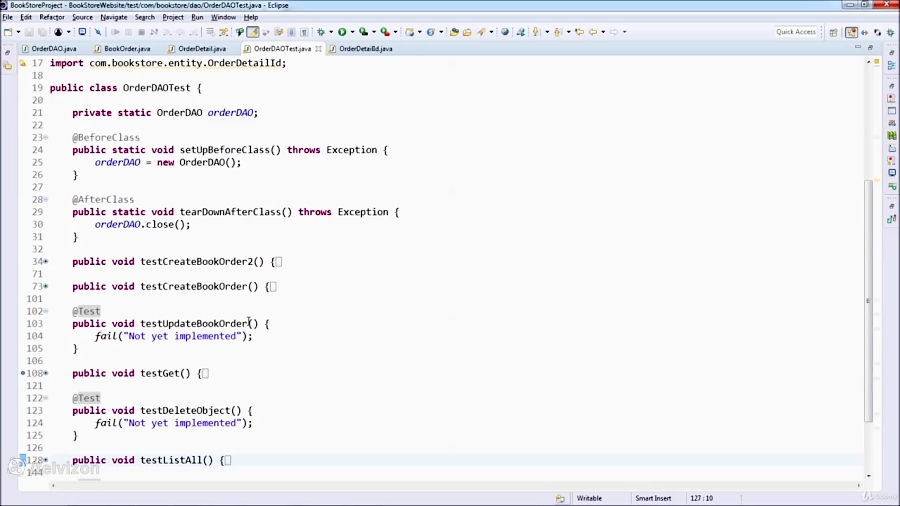900x506 pixels.
Task: Expand folded testCreateBookOrder method at line 73
Action: pos(46,286)
